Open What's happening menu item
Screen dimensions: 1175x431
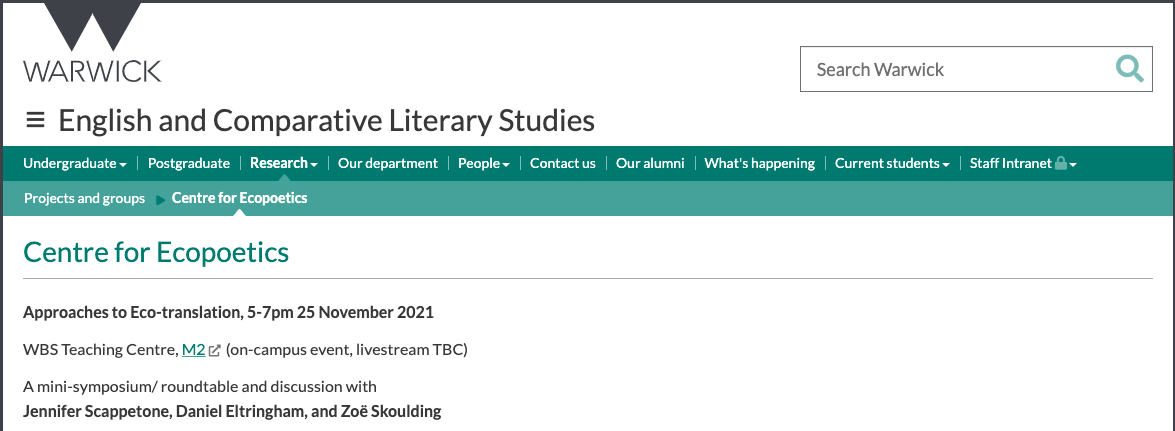coord(759,163)
